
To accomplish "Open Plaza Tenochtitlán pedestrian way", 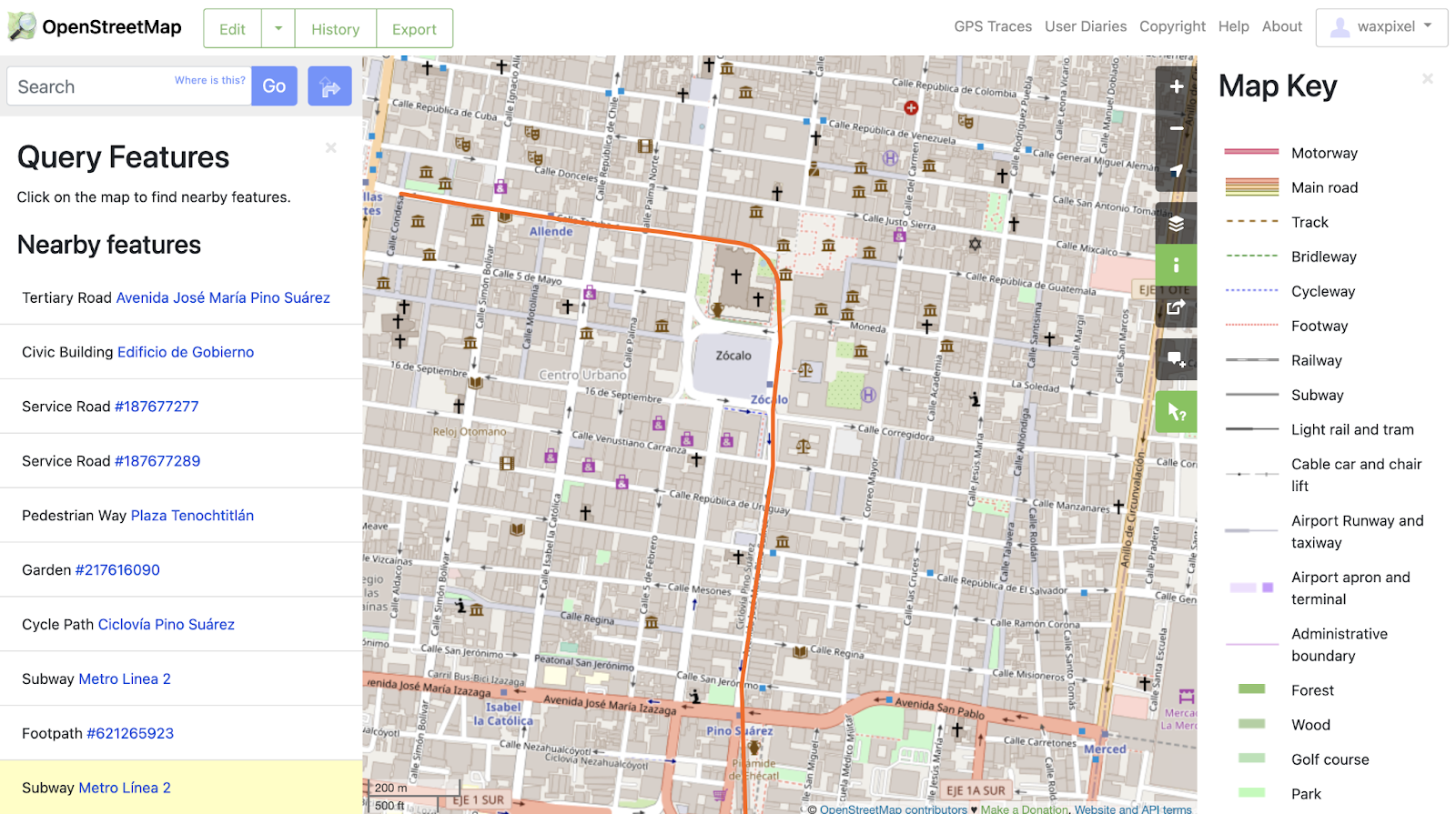I will [192, 516].
